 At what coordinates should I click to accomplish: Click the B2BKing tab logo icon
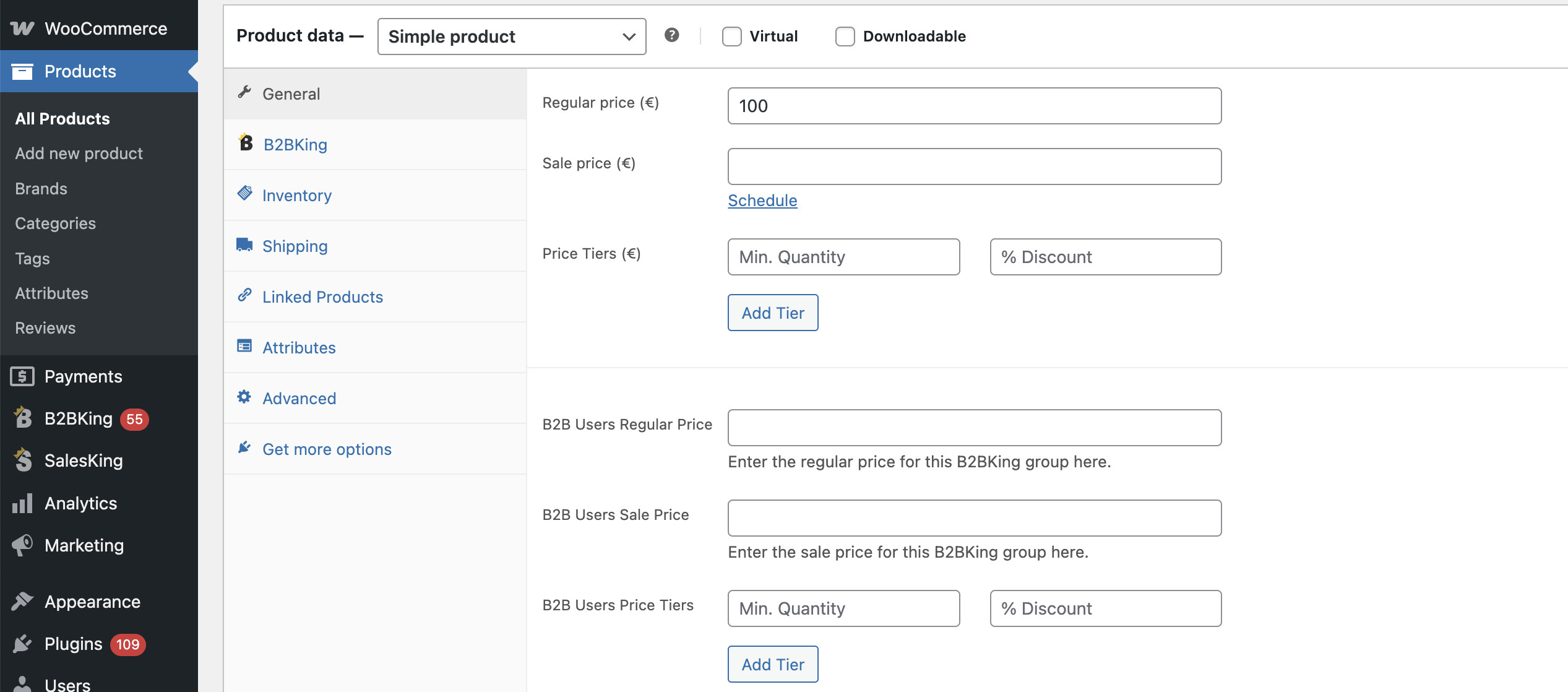246,142
